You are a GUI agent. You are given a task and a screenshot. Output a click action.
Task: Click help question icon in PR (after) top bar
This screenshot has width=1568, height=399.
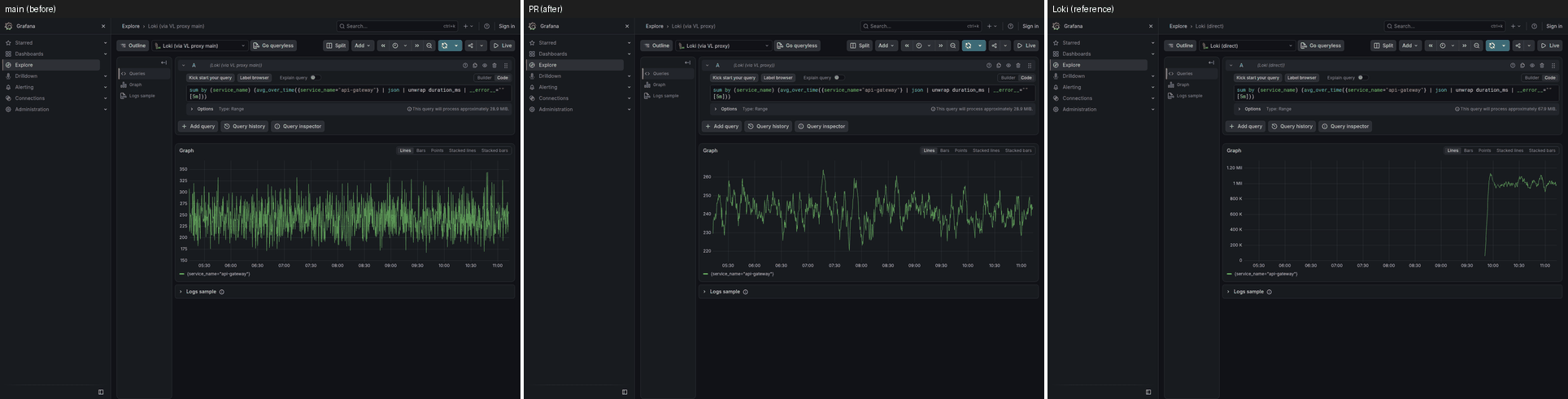click(x=1011, y=26)
